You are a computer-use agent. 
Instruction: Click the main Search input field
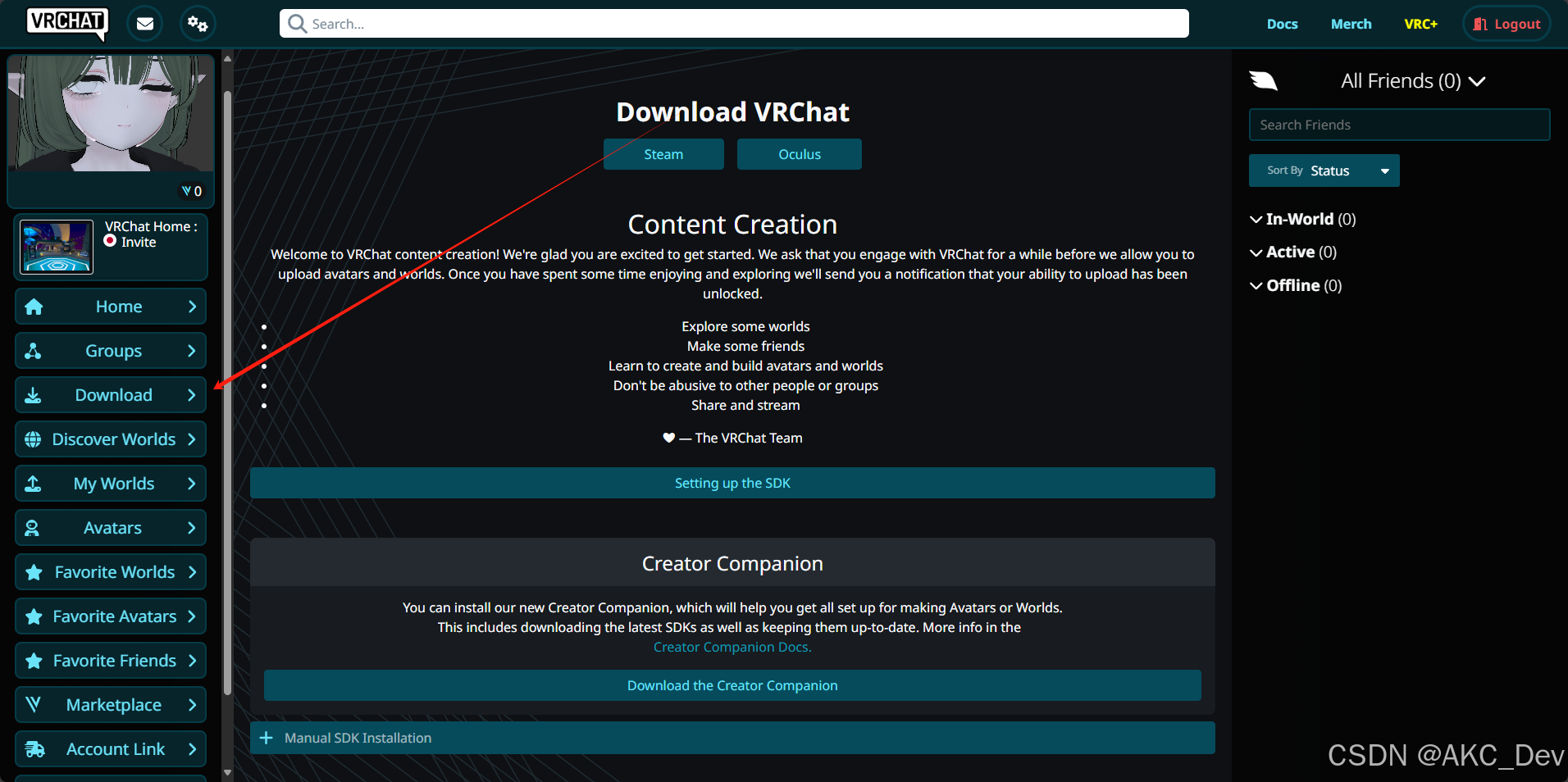pos(734,24)
